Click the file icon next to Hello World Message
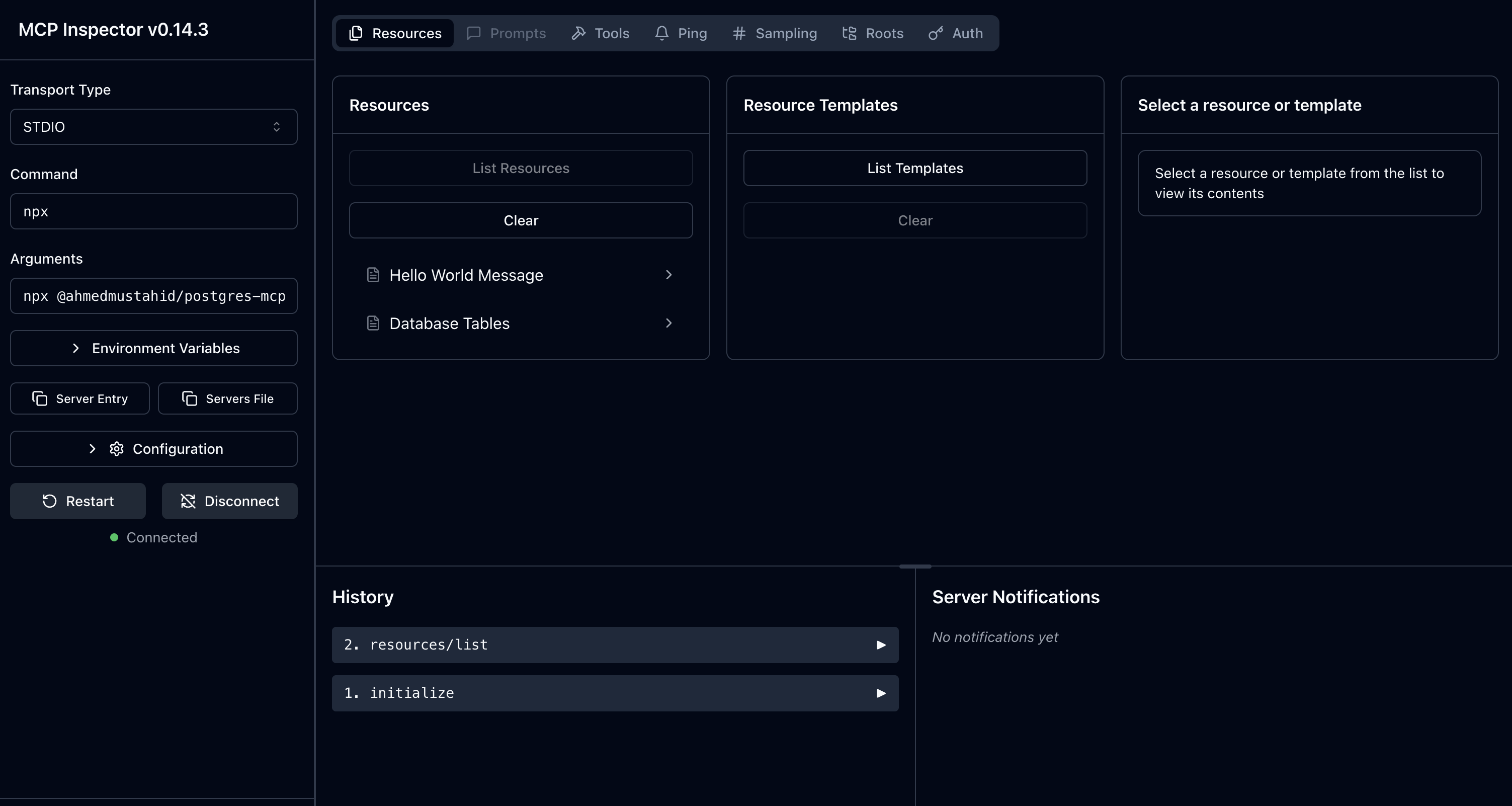The width and height of the screenshot is (1512, 806). click(373, 275)
